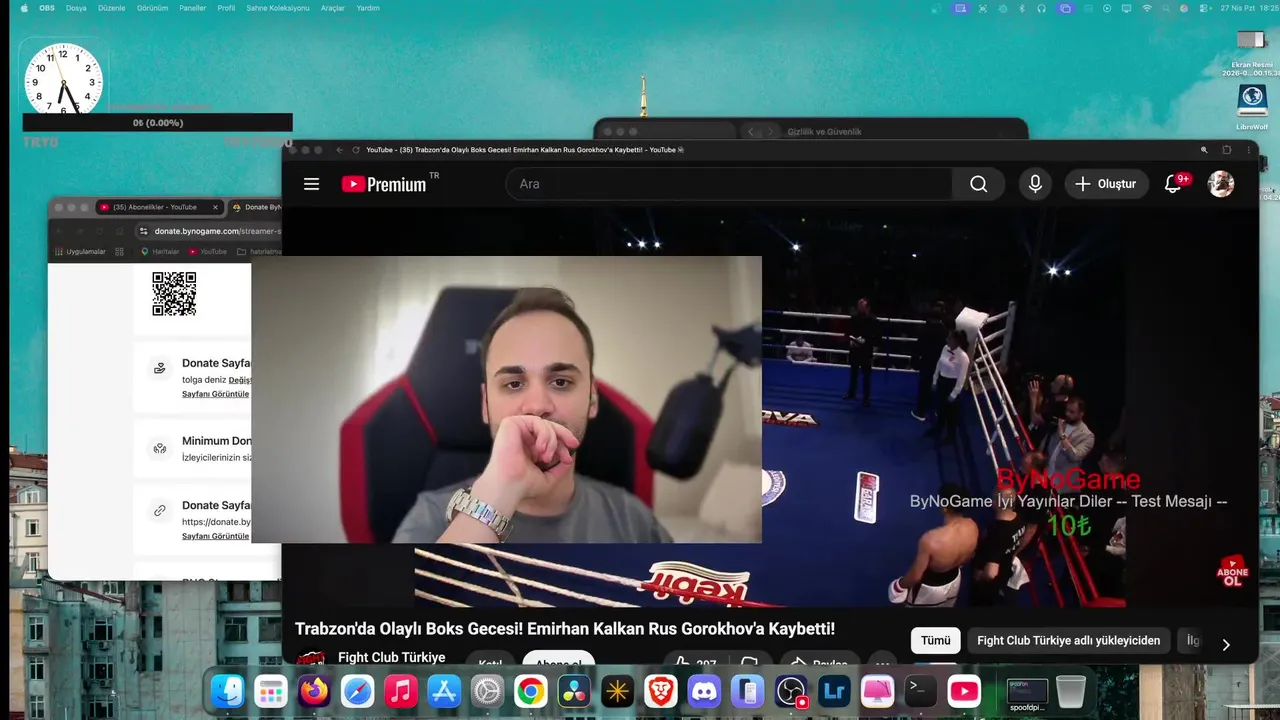Image resolution: width=1280 pixels, height=720 pixels.
Task: Open Music app from the Dock
Action: pos(401,691)
